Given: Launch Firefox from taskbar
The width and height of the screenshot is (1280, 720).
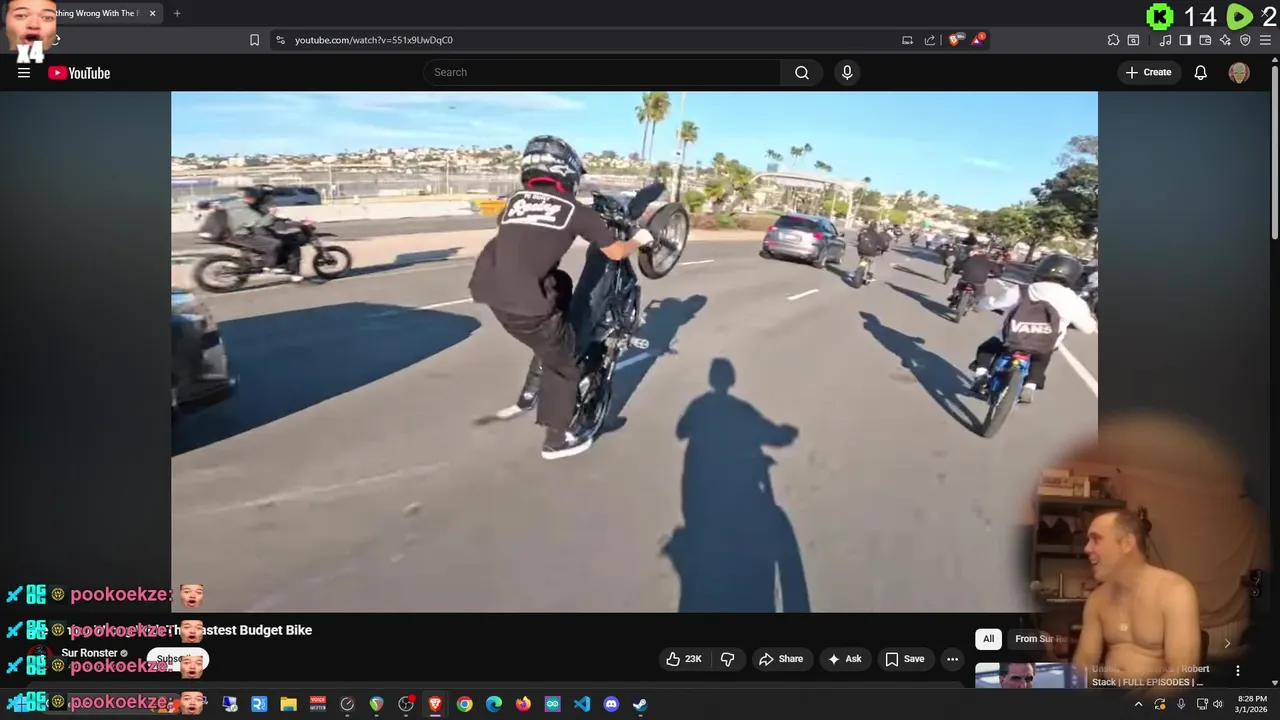Looking at the screenshot, I should [523, 704].
